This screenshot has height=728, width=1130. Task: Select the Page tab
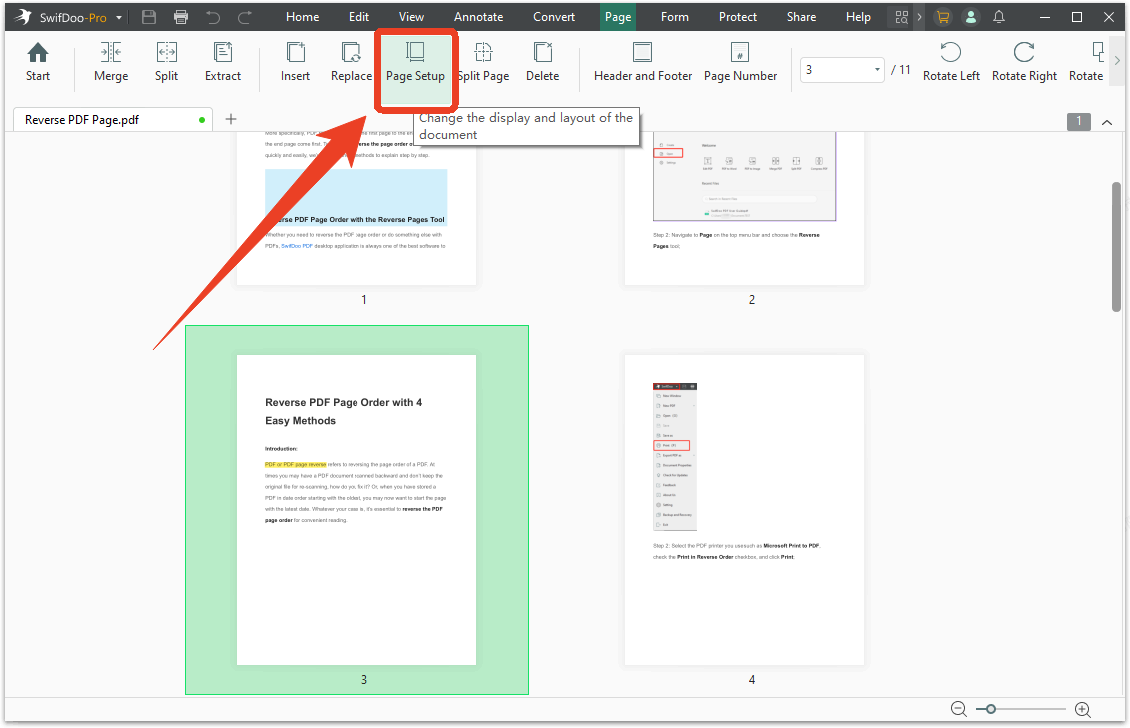click(618, 17)
